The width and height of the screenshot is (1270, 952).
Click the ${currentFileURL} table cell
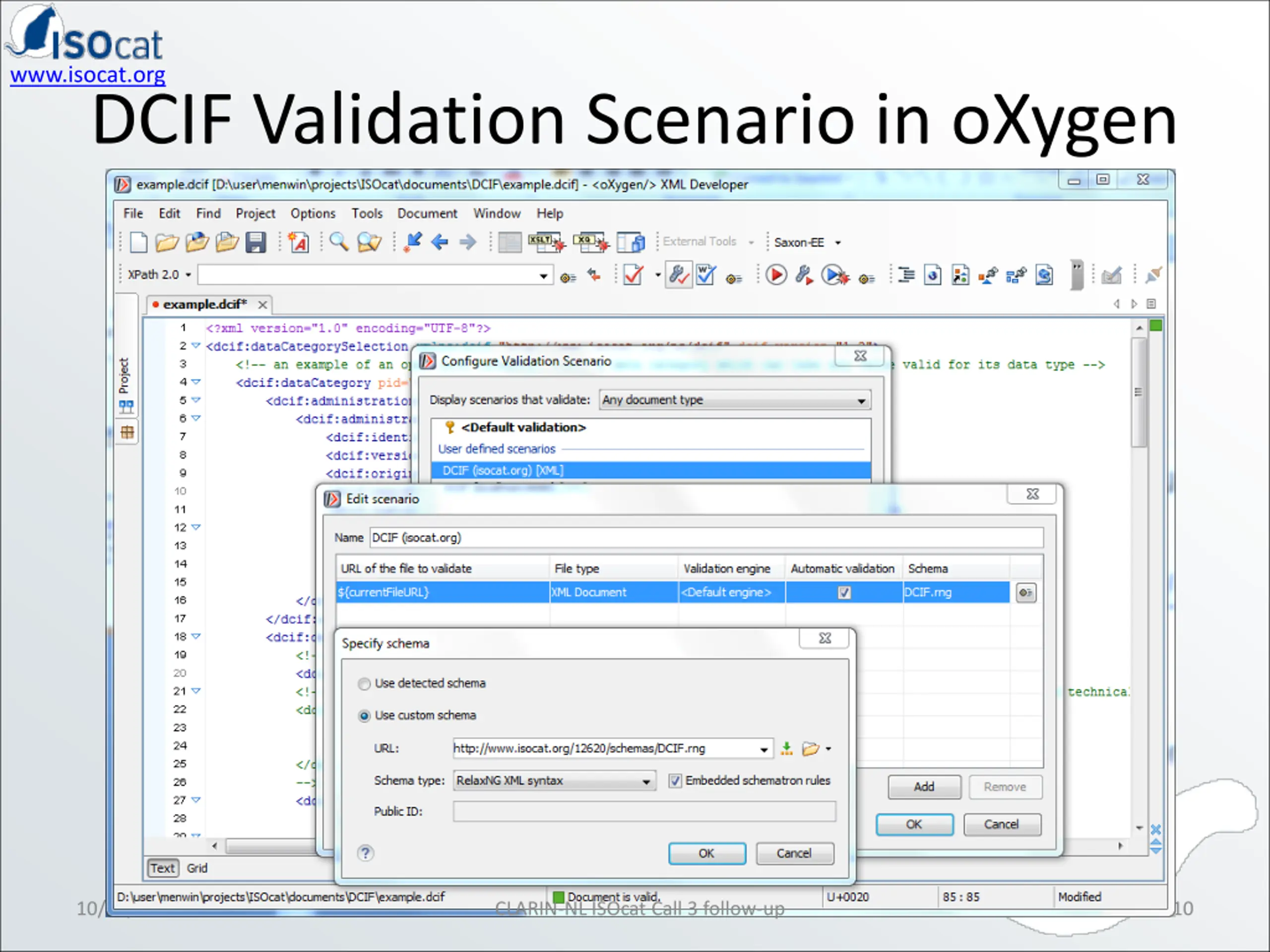click(443, 592)
